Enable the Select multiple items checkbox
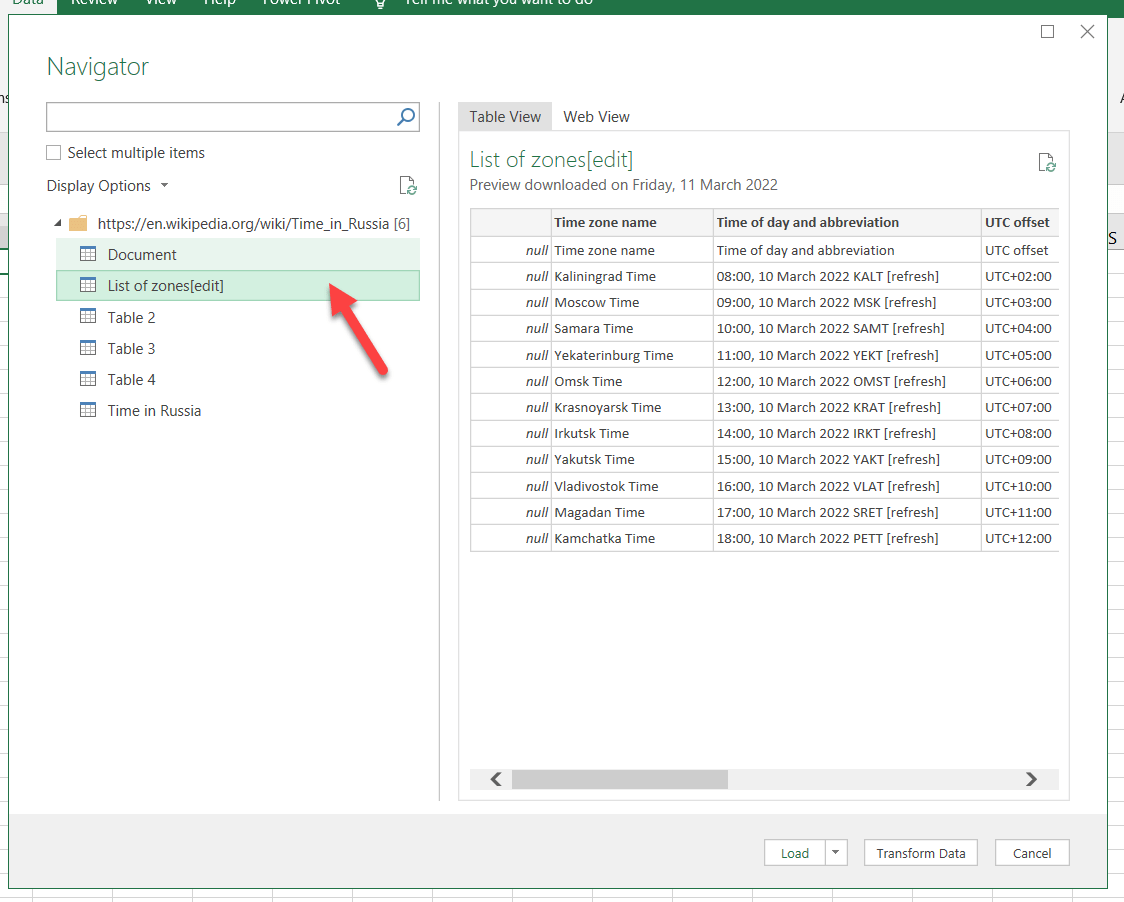Viewport: 1124px width, 902px height. click(54, 153)
